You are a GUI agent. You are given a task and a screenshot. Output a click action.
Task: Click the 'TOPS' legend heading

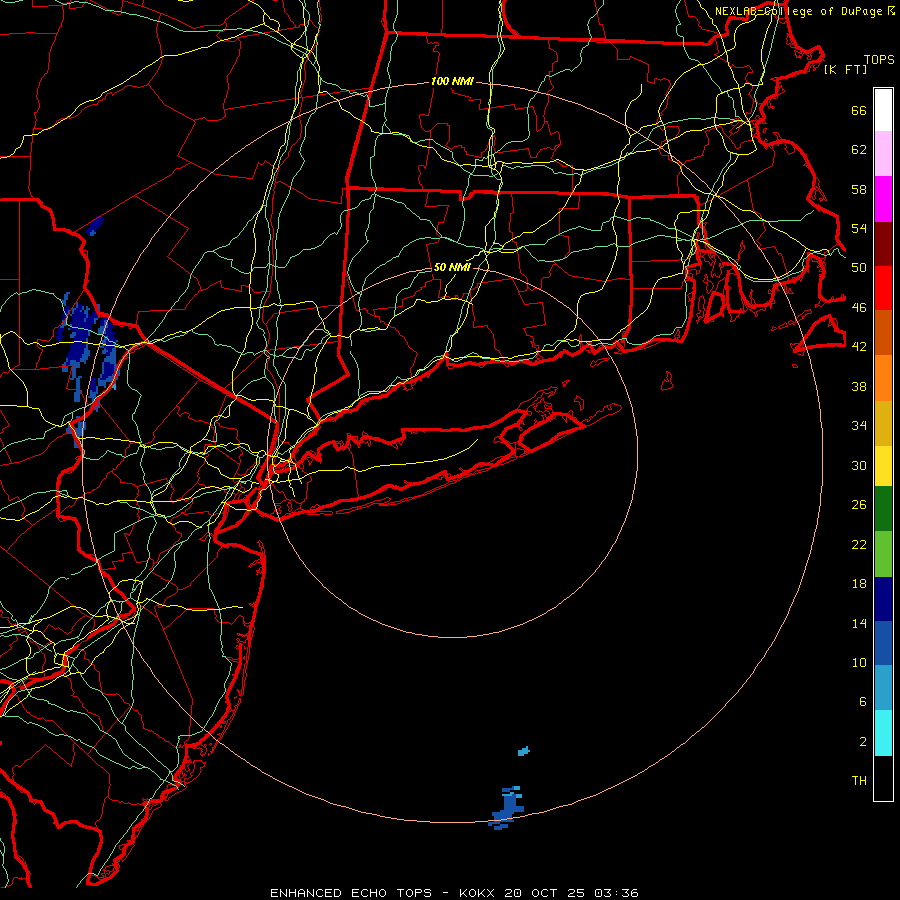pos(879,60)
